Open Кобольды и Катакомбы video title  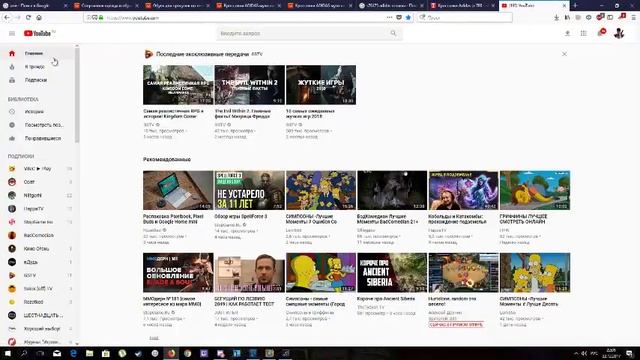point(457,219)
